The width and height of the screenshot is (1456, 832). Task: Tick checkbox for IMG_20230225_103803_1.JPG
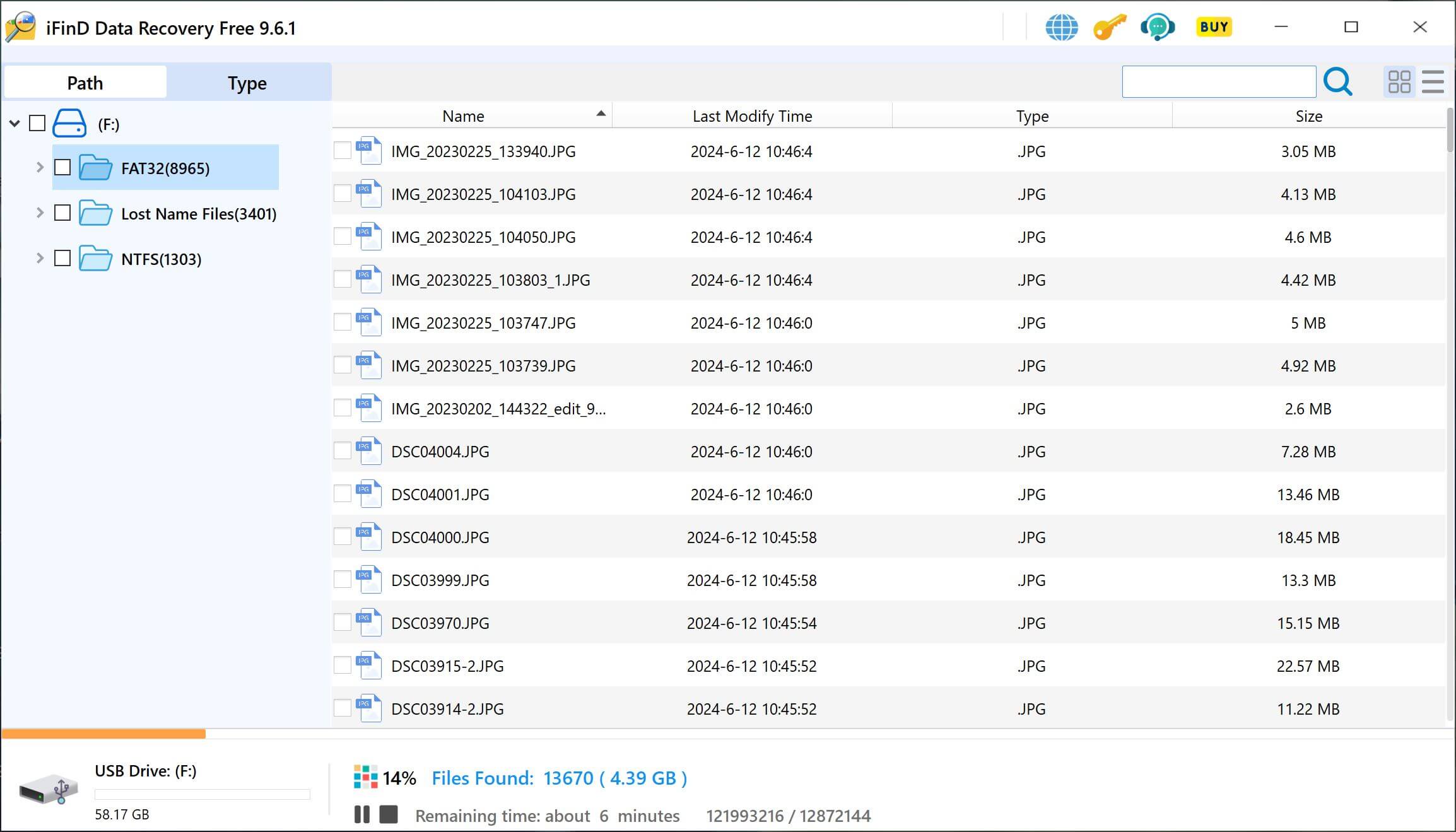[342, 279]
